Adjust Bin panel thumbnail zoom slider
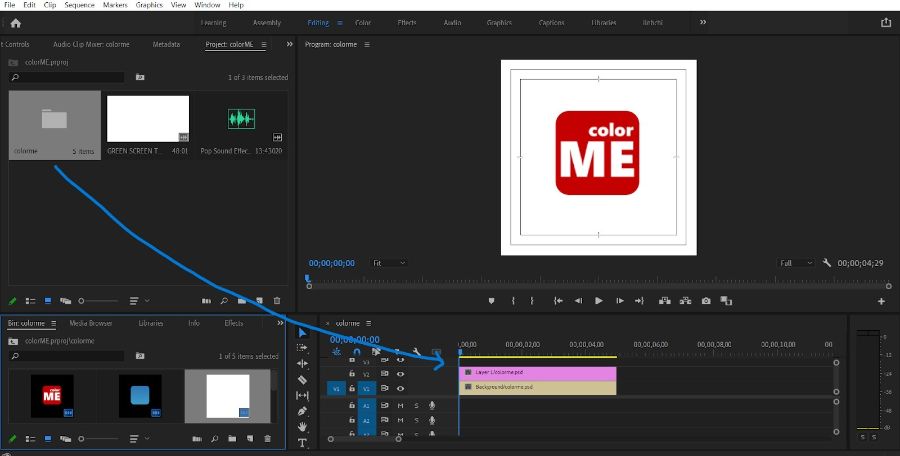 [x=99, y=439]
